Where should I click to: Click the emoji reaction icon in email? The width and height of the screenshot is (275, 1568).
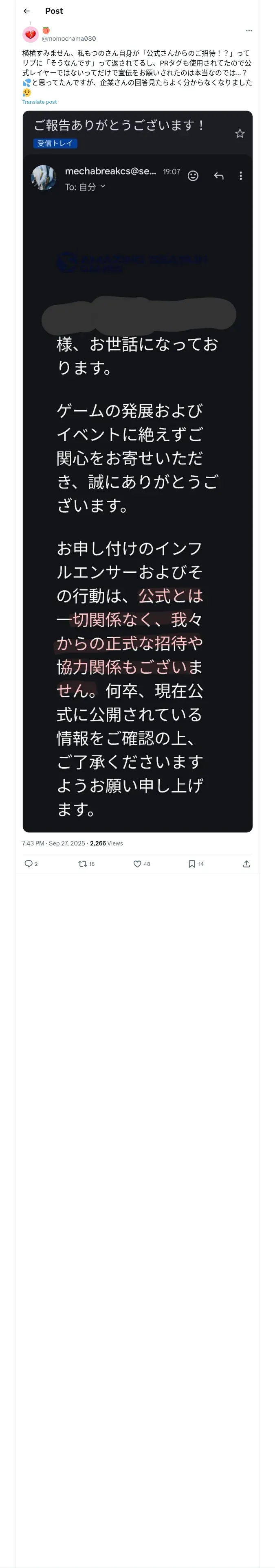193,176
